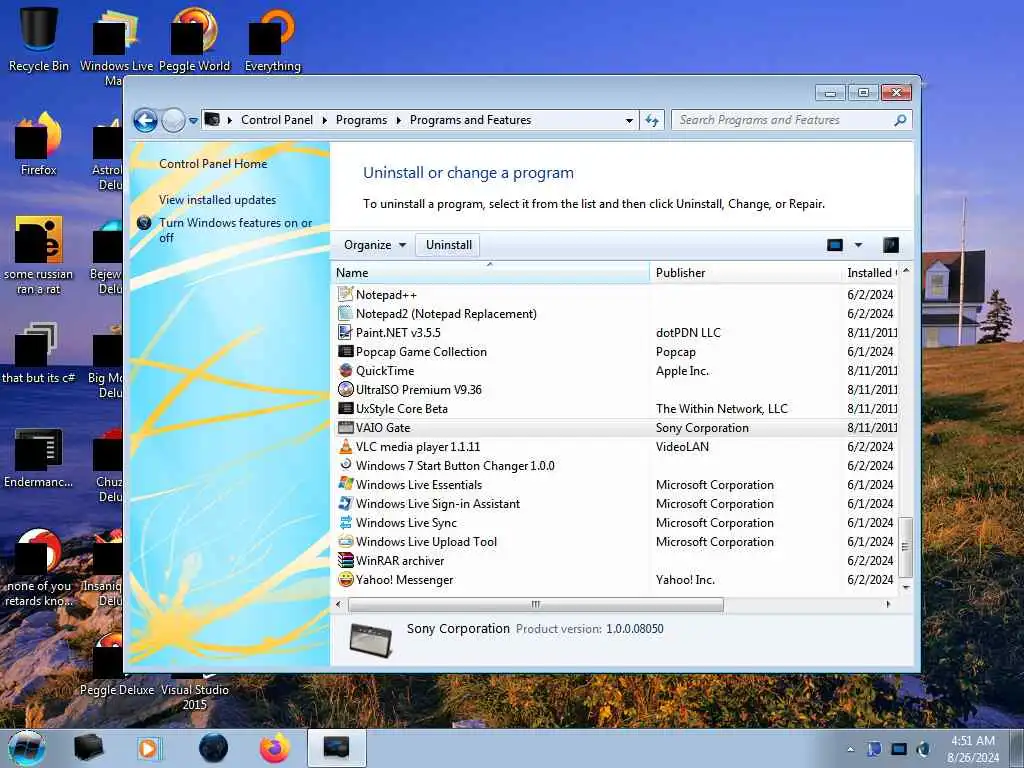Open the media player taskbar icon

click(x=148, y=748)
